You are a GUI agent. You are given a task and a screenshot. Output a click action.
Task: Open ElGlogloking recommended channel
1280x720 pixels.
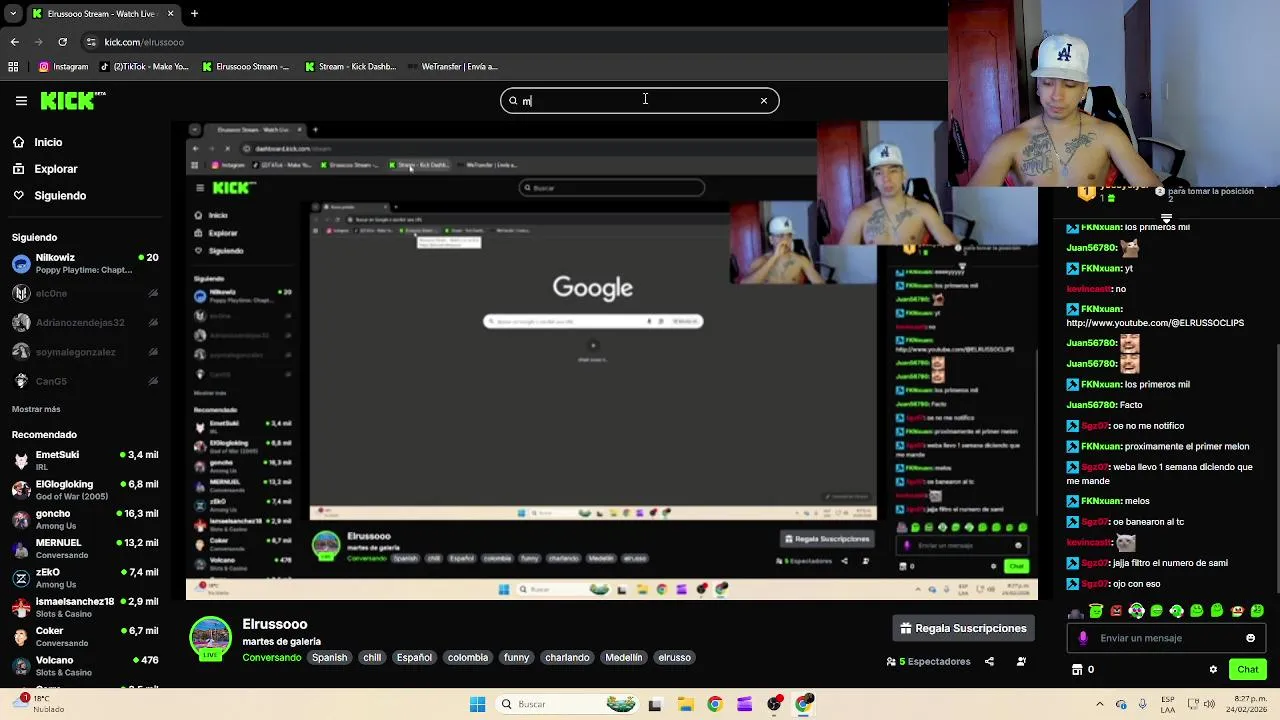coord(84,489)
